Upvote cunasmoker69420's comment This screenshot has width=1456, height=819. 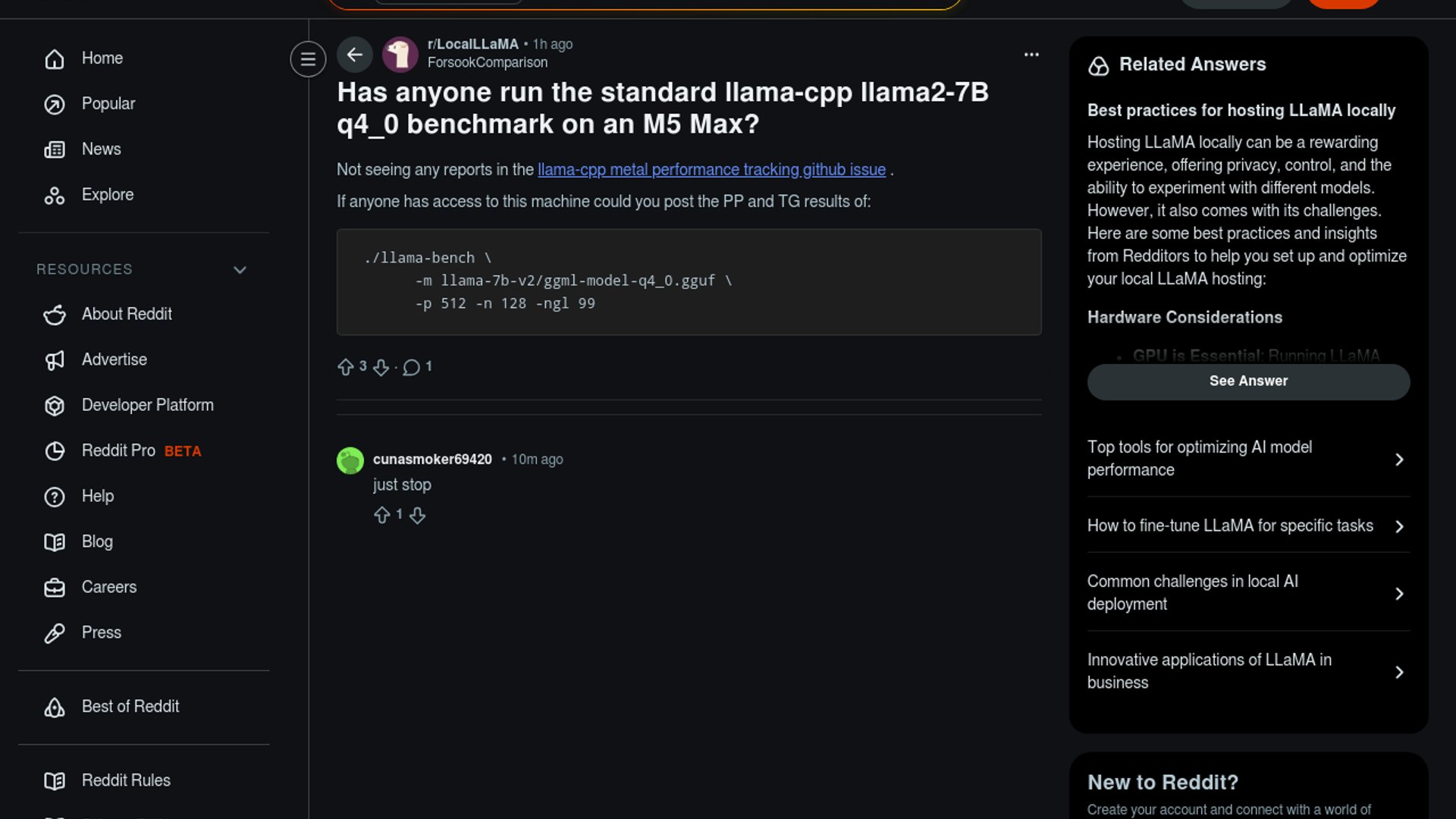click(x=382, y=516)
